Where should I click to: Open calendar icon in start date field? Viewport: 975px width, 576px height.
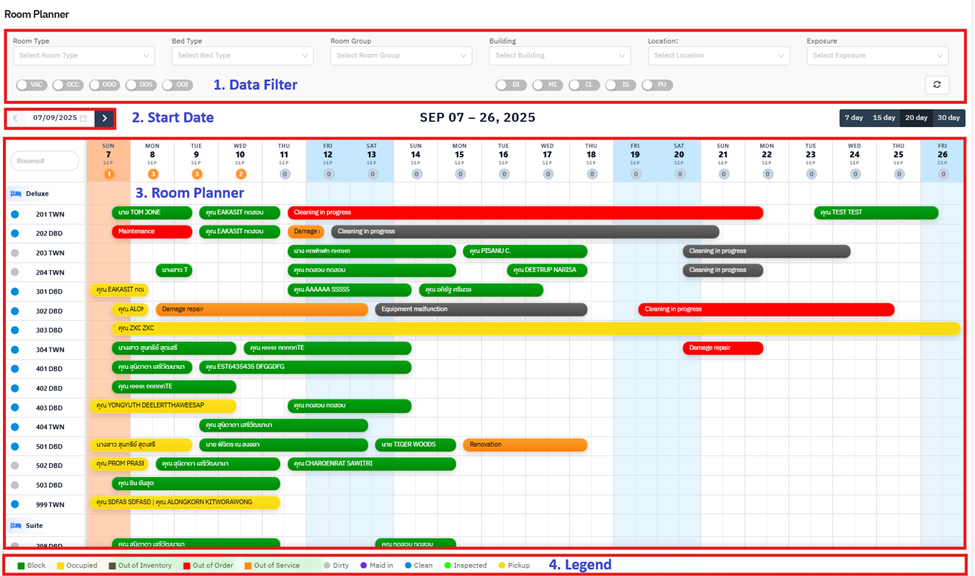click(x=84, y=118)
